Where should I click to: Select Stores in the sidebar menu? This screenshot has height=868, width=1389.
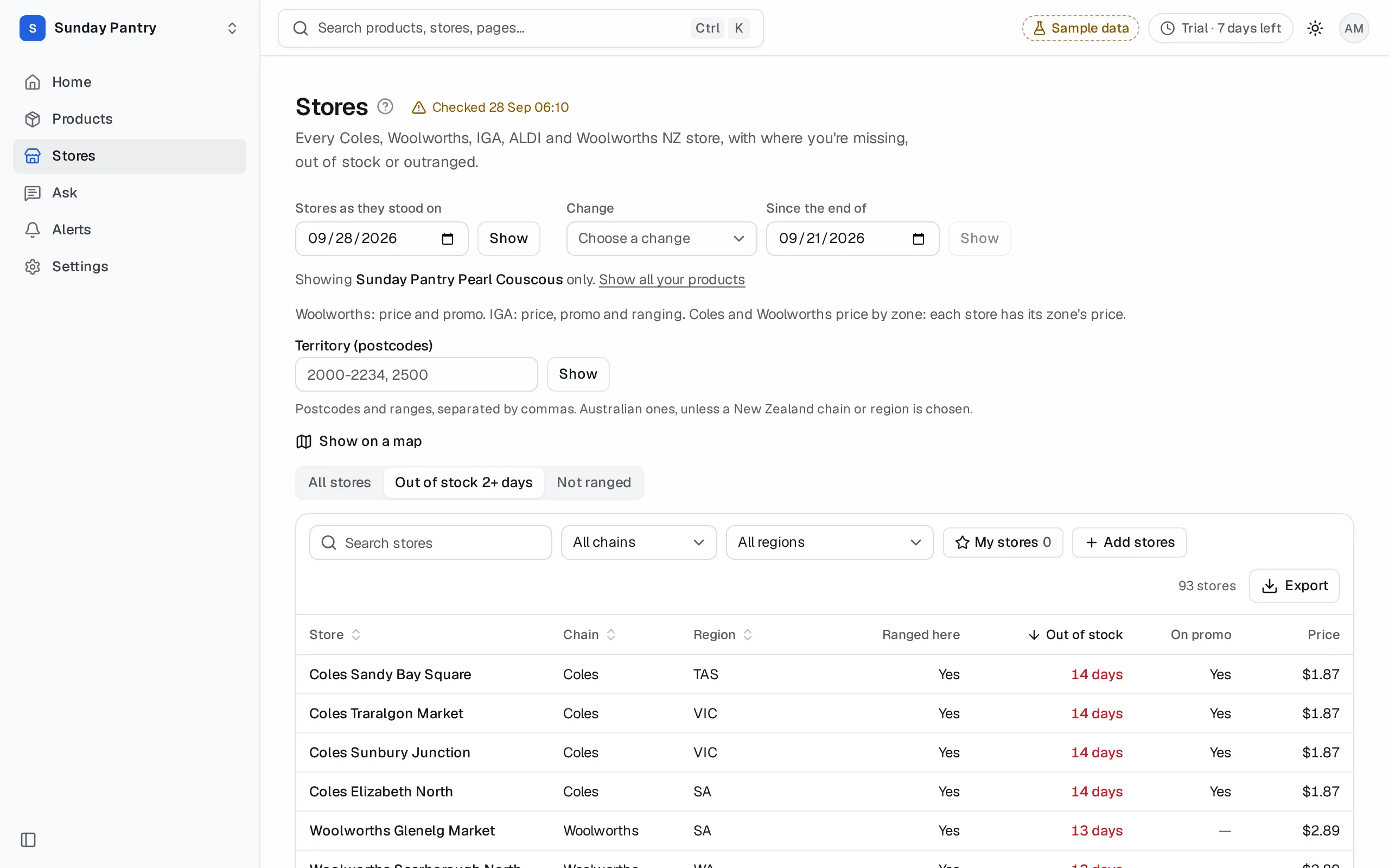click(x=129, y=156)
